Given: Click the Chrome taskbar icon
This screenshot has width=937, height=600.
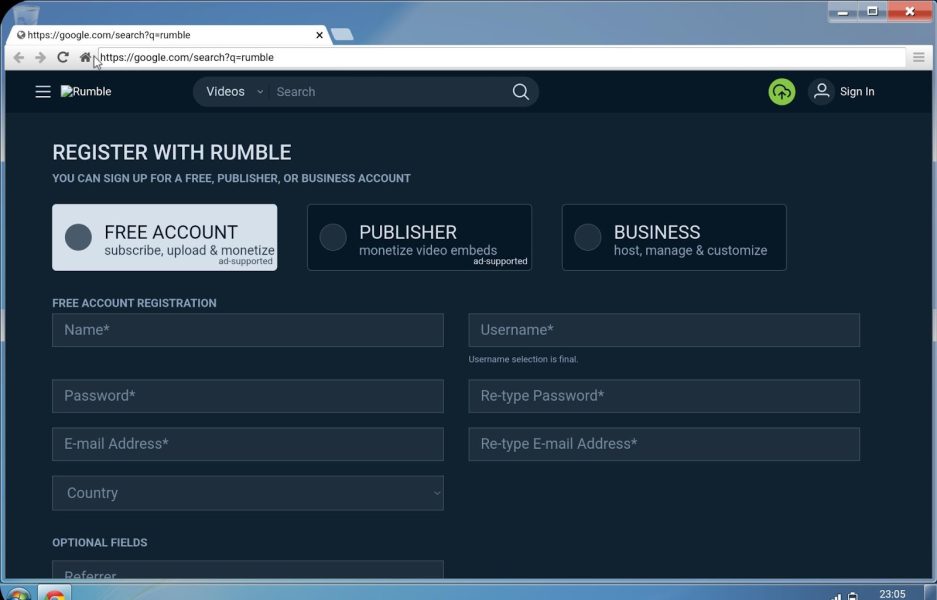Looking at the screenshot, I should tap(54, 593).
